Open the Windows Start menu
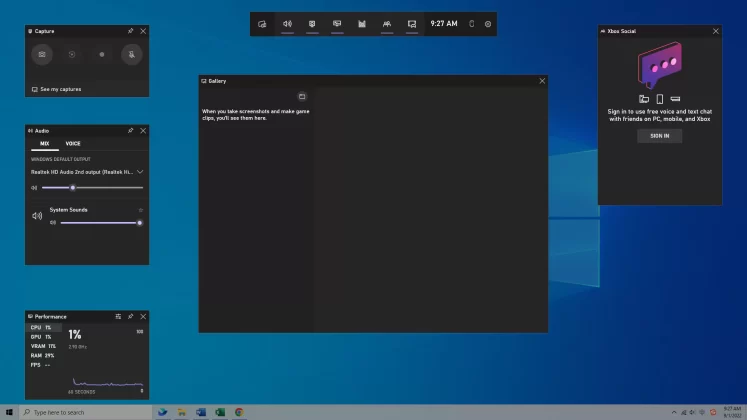747x420 pixels. click(x=9, y=412)
